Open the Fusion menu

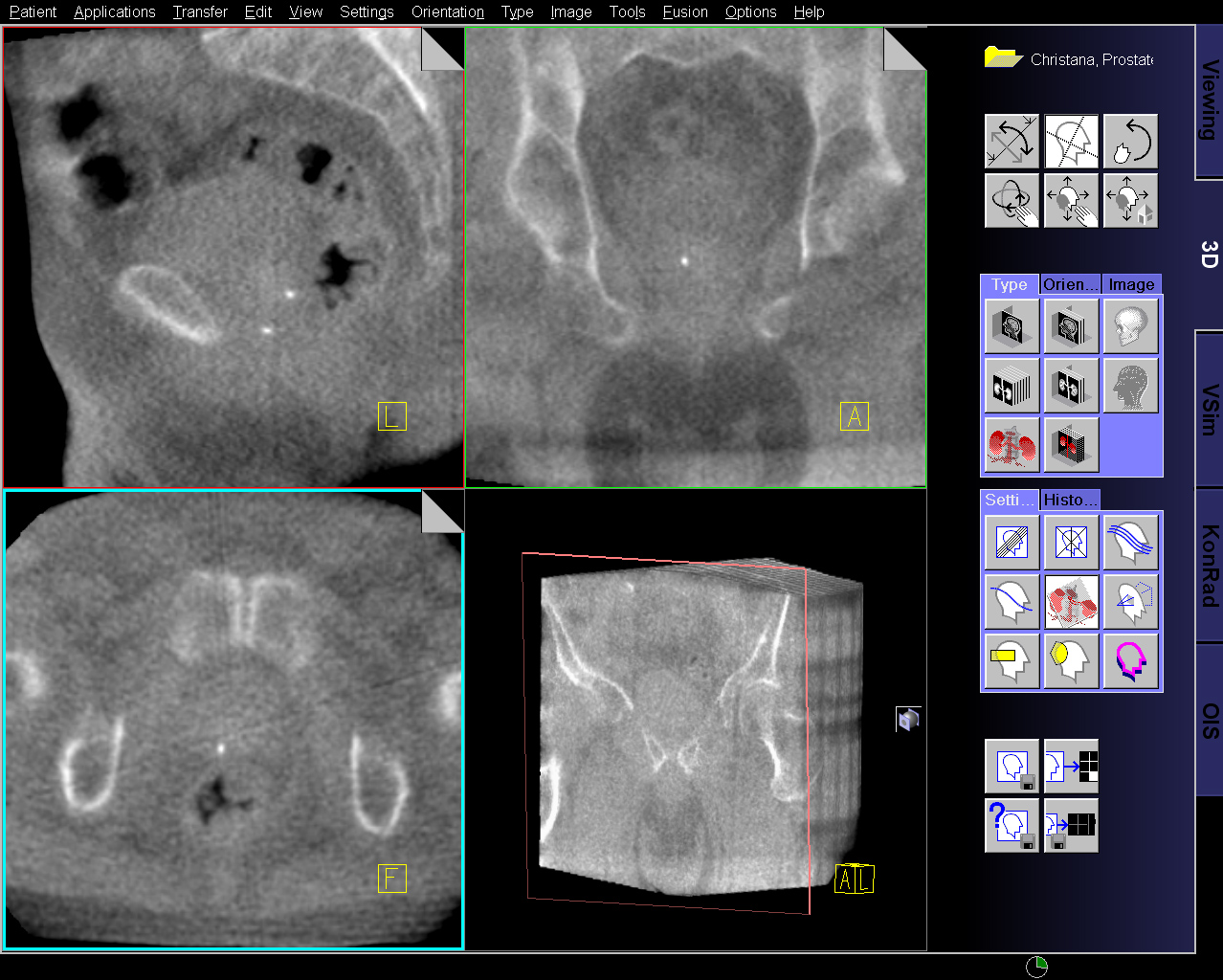click(x=685, y=11)
